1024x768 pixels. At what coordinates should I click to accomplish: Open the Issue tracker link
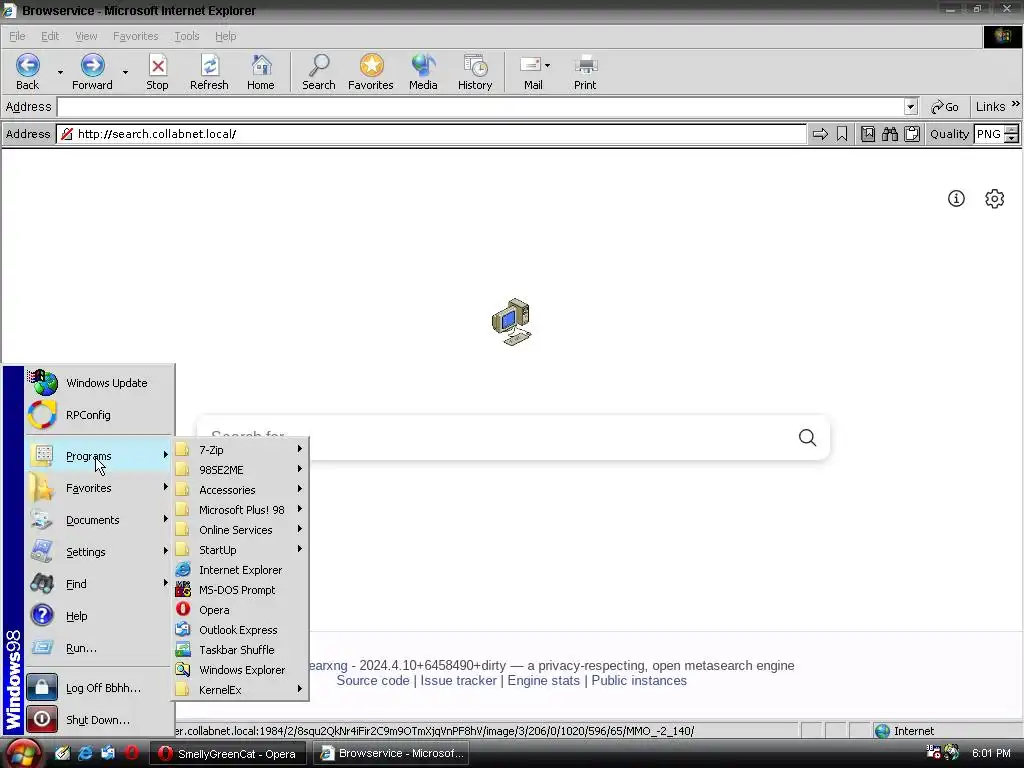tap(458, 680)
